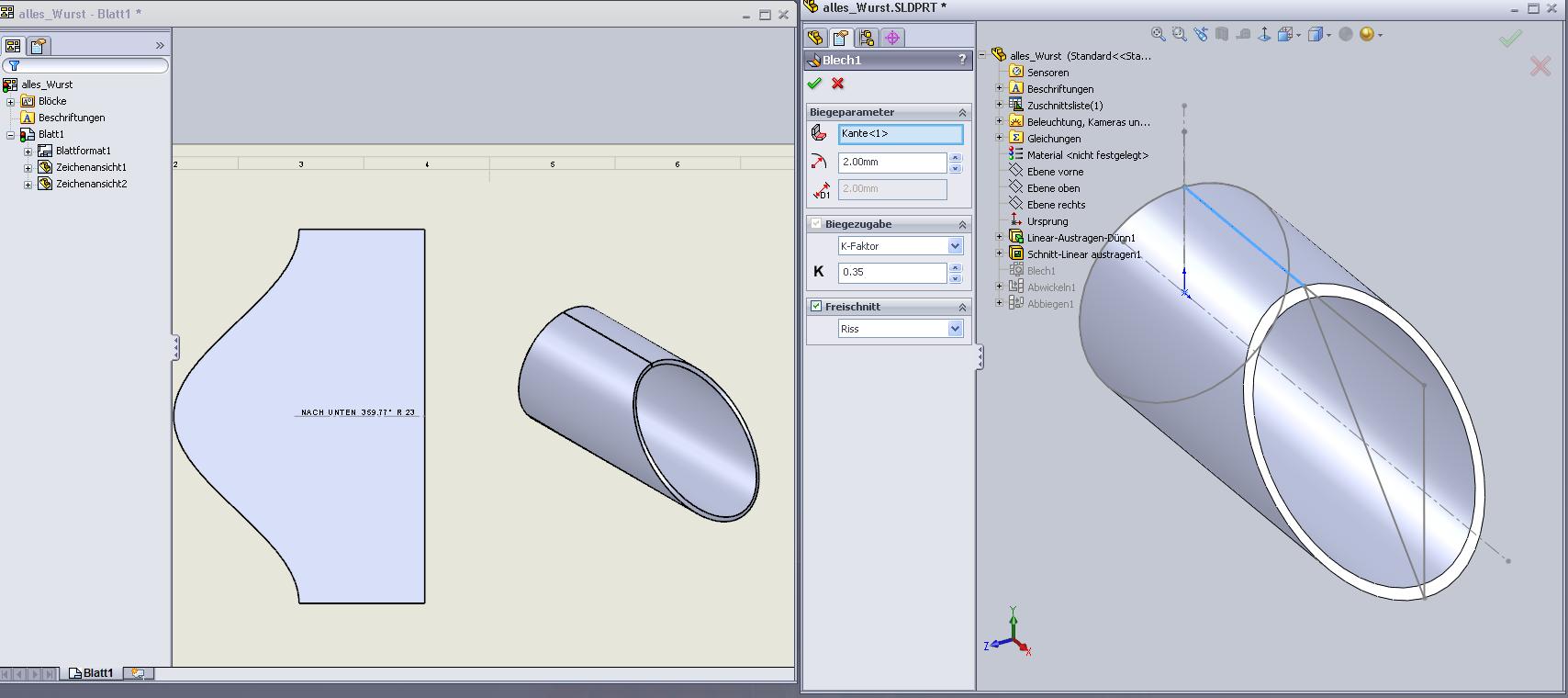Screen dimensions: 1568x698
Task: Expand Linear-Austragen-Dünn1 feature
Action: pos(1000,238)
